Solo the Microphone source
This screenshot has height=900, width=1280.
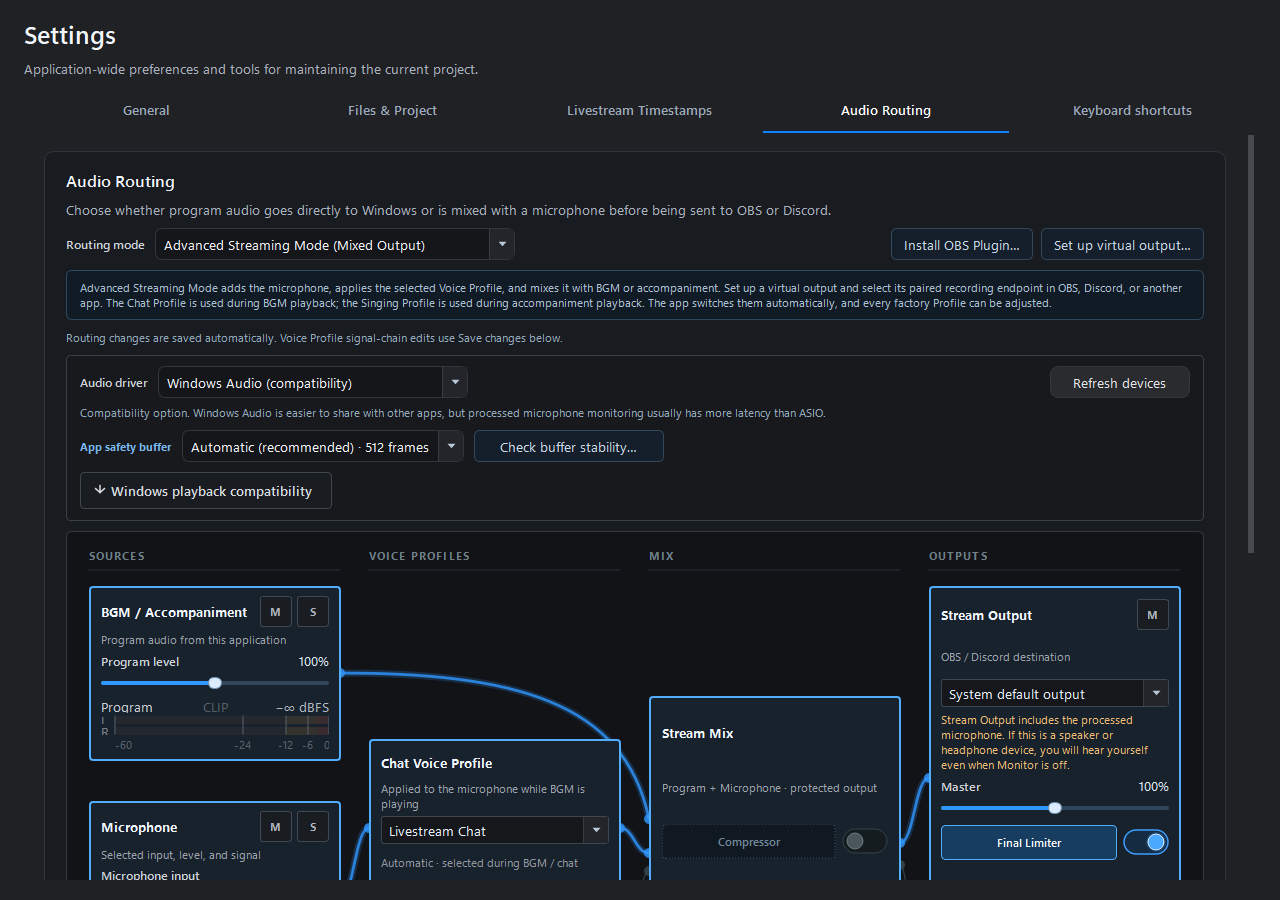coord(312,827)
